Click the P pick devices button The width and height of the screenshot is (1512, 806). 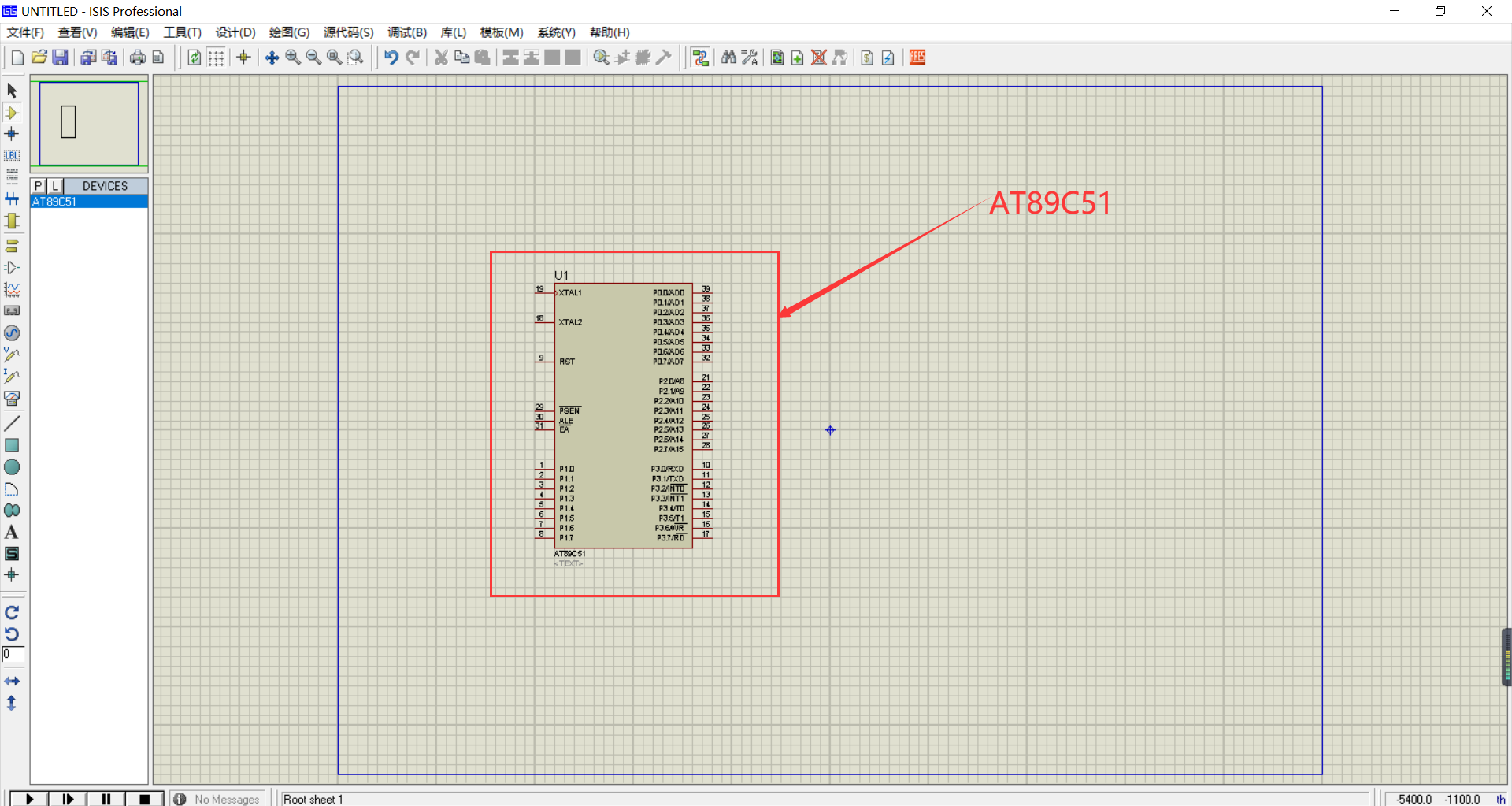pyautogui.click(x=38, y=186)
